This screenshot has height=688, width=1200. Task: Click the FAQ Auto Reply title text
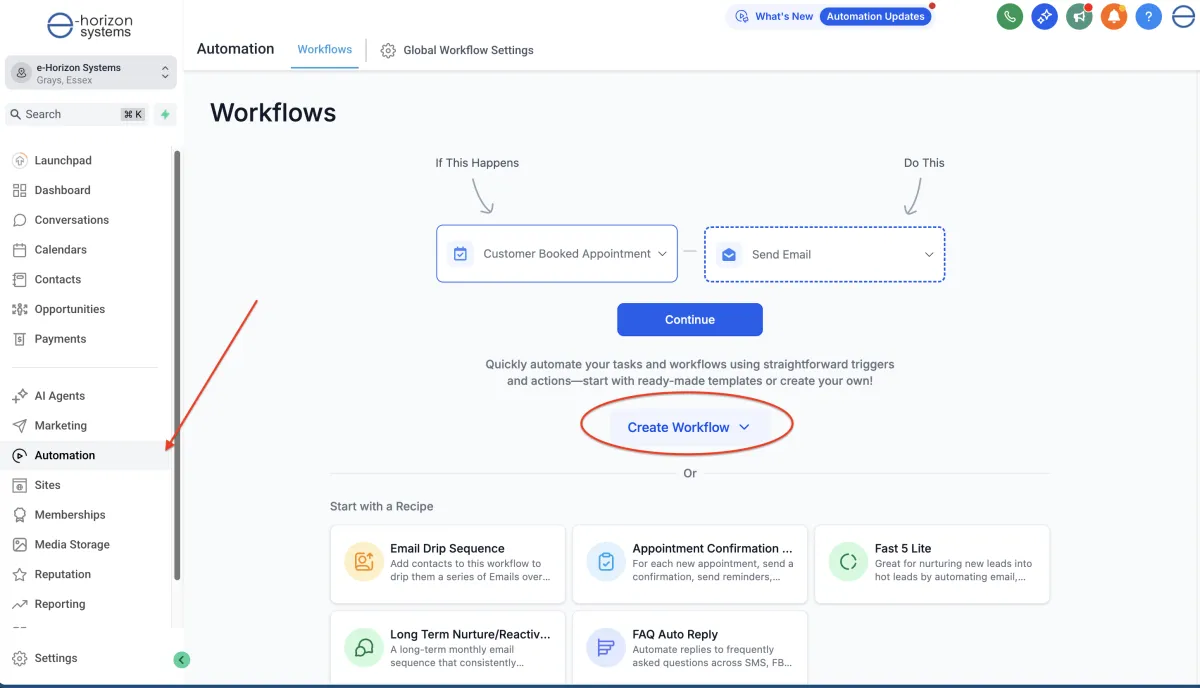click(x=675, y=634)
